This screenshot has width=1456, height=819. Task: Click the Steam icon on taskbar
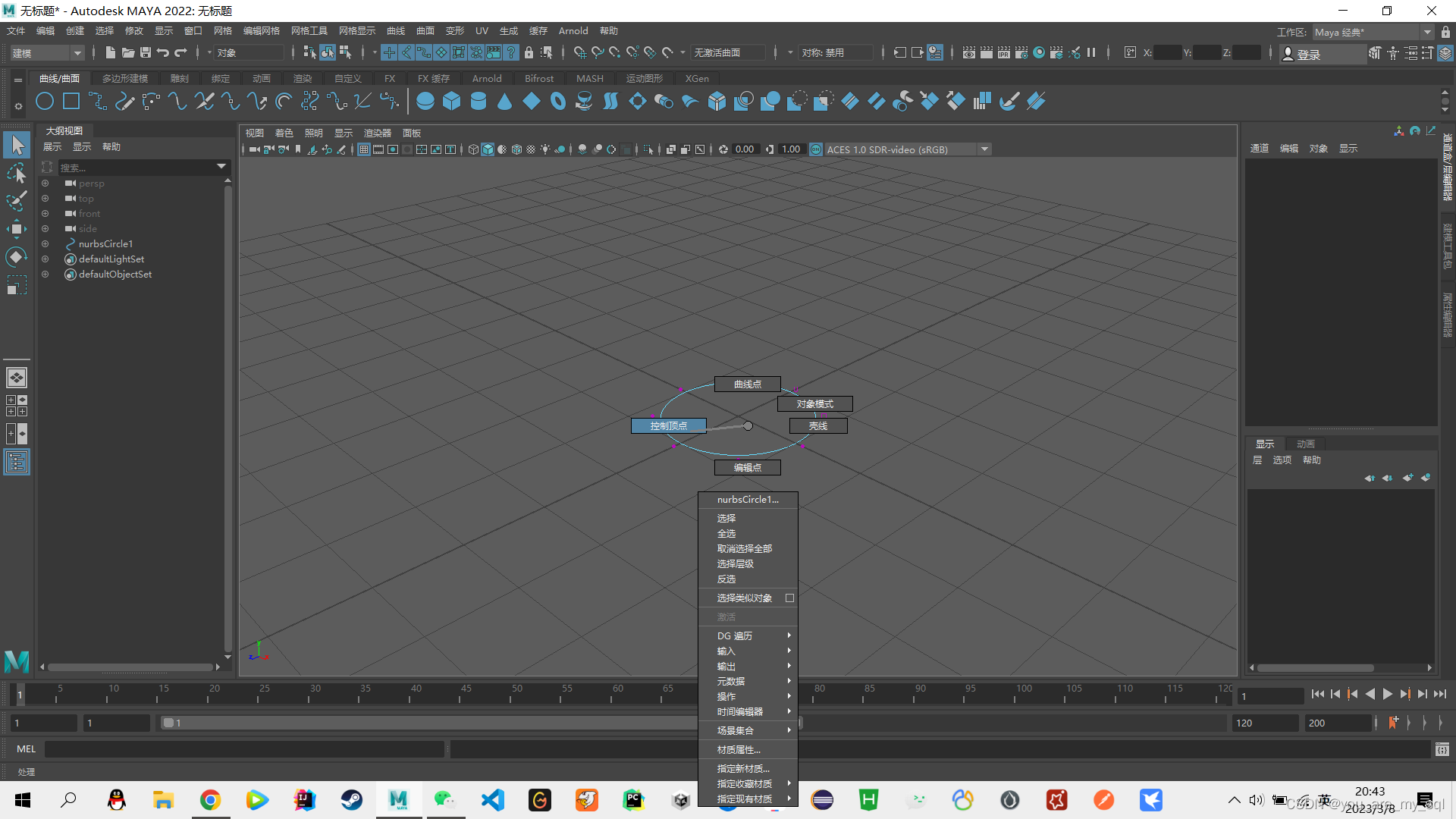pos(351,800)
